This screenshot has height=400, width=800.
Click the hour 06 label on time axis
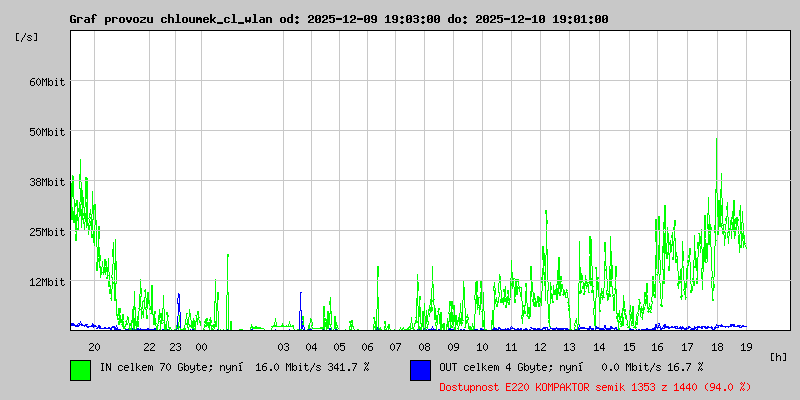(x=367, y=347)
